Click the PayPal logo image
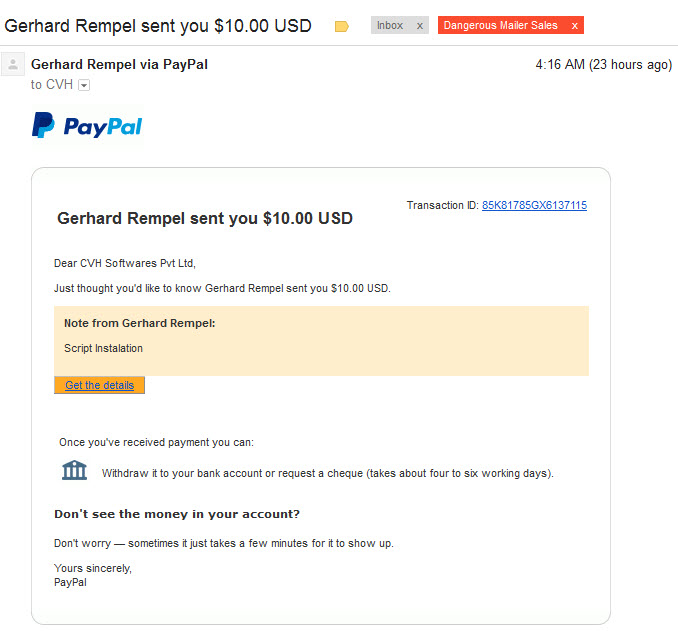 pyautogui.click(x=87, y=126)
